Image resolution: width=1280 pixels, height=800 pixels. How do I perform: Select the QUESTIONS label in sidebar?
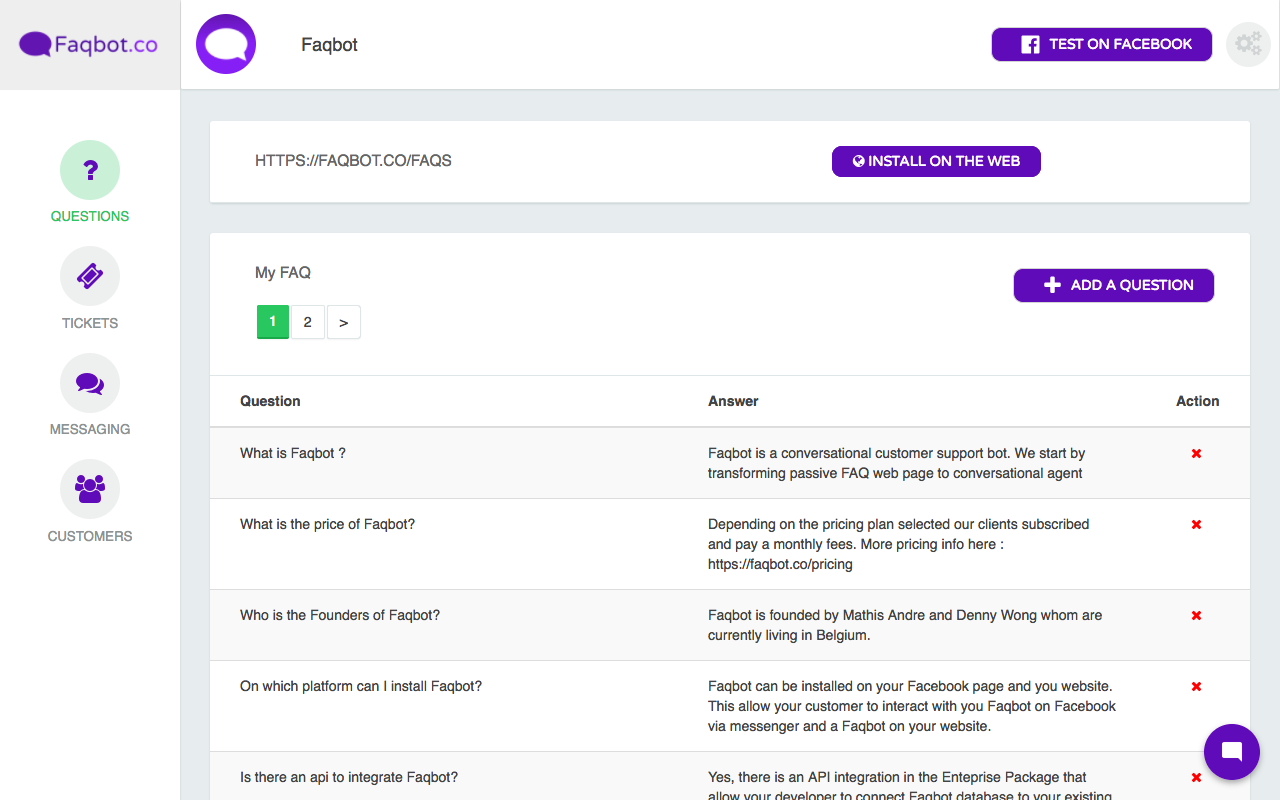90,216
